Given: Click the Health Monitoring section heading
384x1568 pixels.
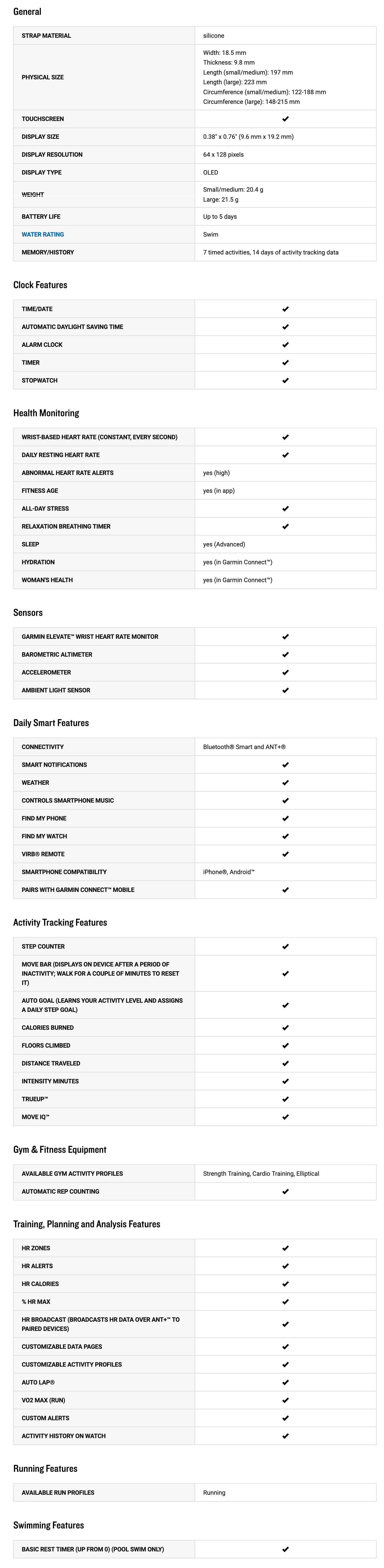Looking at the screenshot, I should (46, 413).
